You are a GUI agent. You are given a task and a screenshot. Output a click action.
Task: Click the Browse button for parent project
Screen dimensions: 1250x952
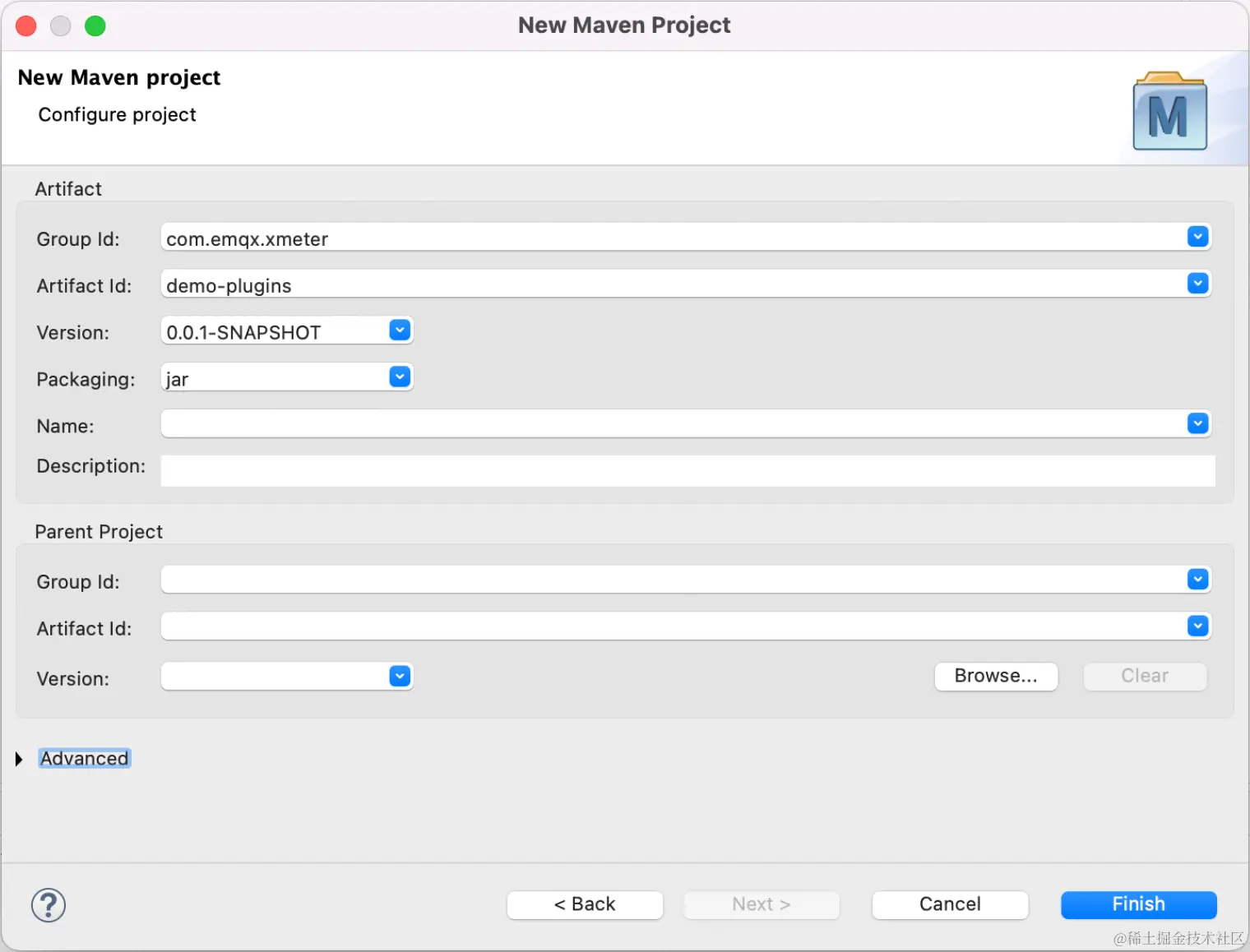[996, 676]
